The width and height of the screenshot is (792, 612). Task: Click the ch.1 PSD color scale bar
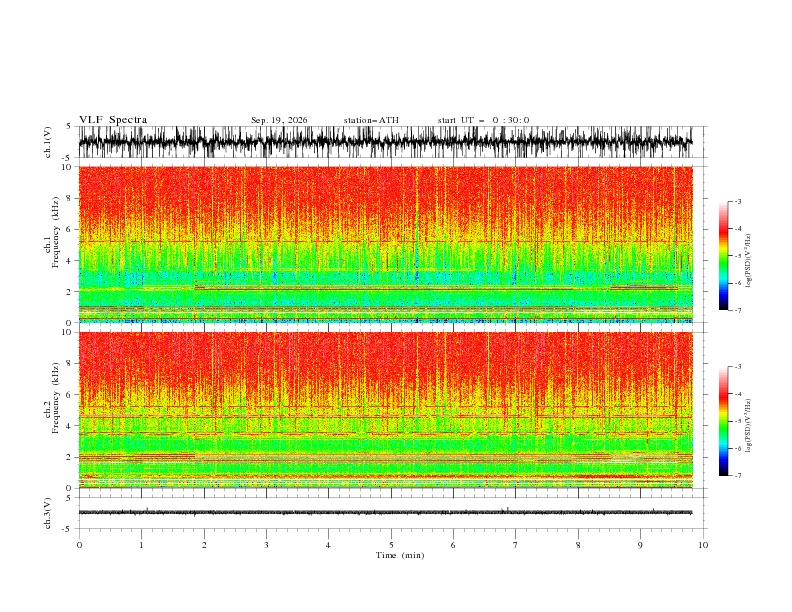[x=723, y=255]
